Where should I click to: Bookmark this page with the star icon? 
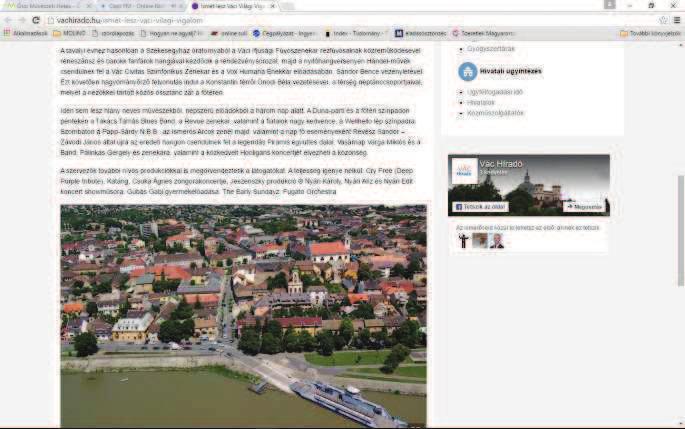tap(663, 20)
